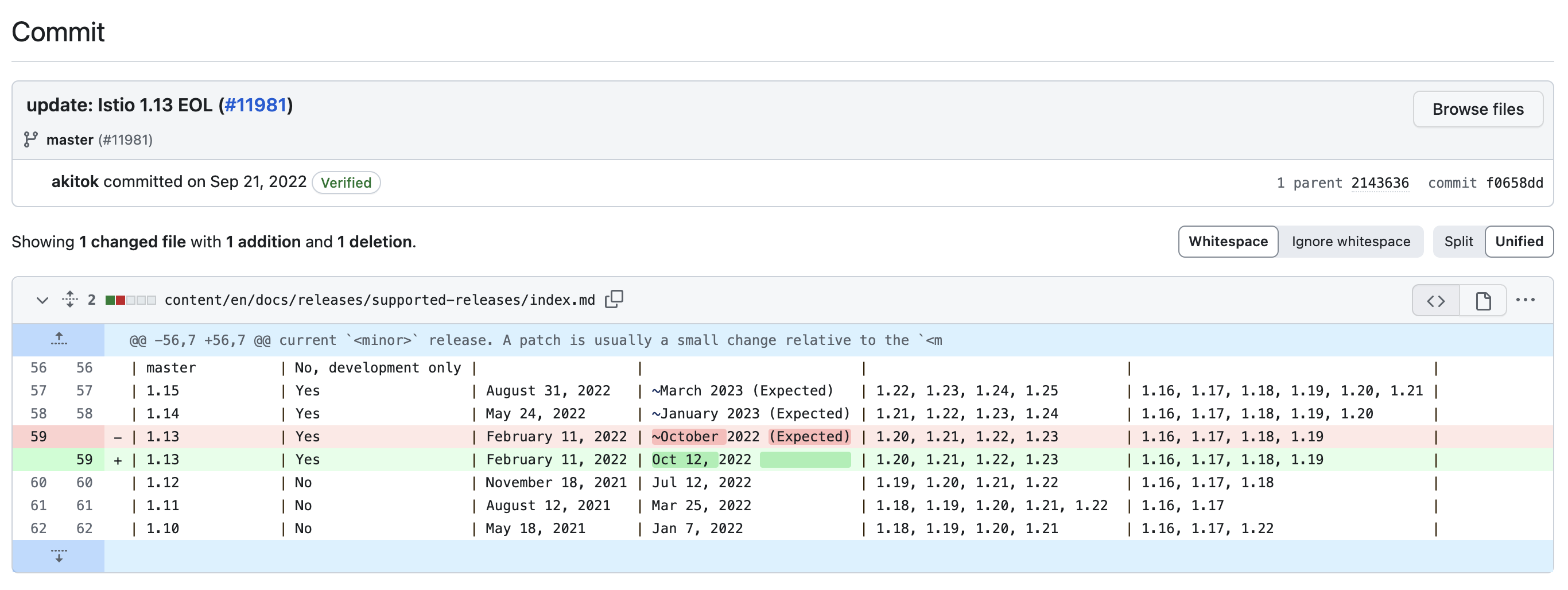This screenshot has width=1568, height=590.
Task: Click '1.18, 1.19, 1.20, 1.21, 1.22' cell
Action: [x=992, y=506]
